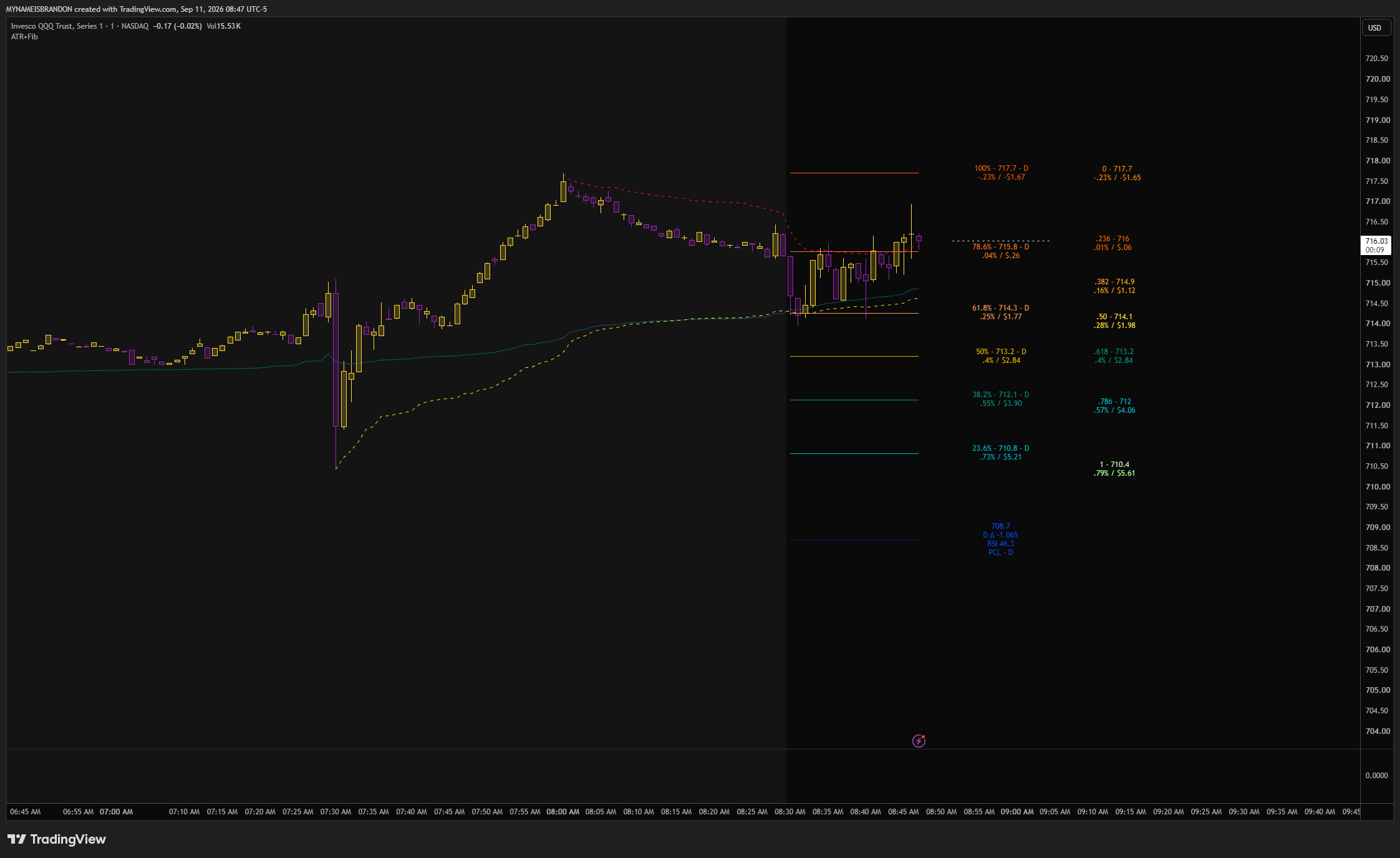Click the 08:00 AM time axis label
Viewport: 1400px width, 858px height.
tap(562, 812)
